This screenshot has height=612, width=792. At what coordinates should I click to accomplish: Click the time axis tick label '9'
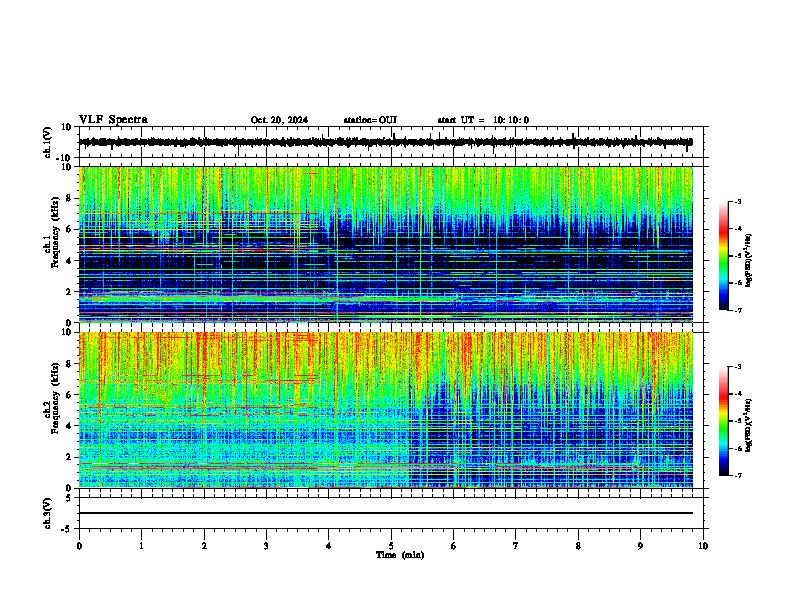pos(640,546)
